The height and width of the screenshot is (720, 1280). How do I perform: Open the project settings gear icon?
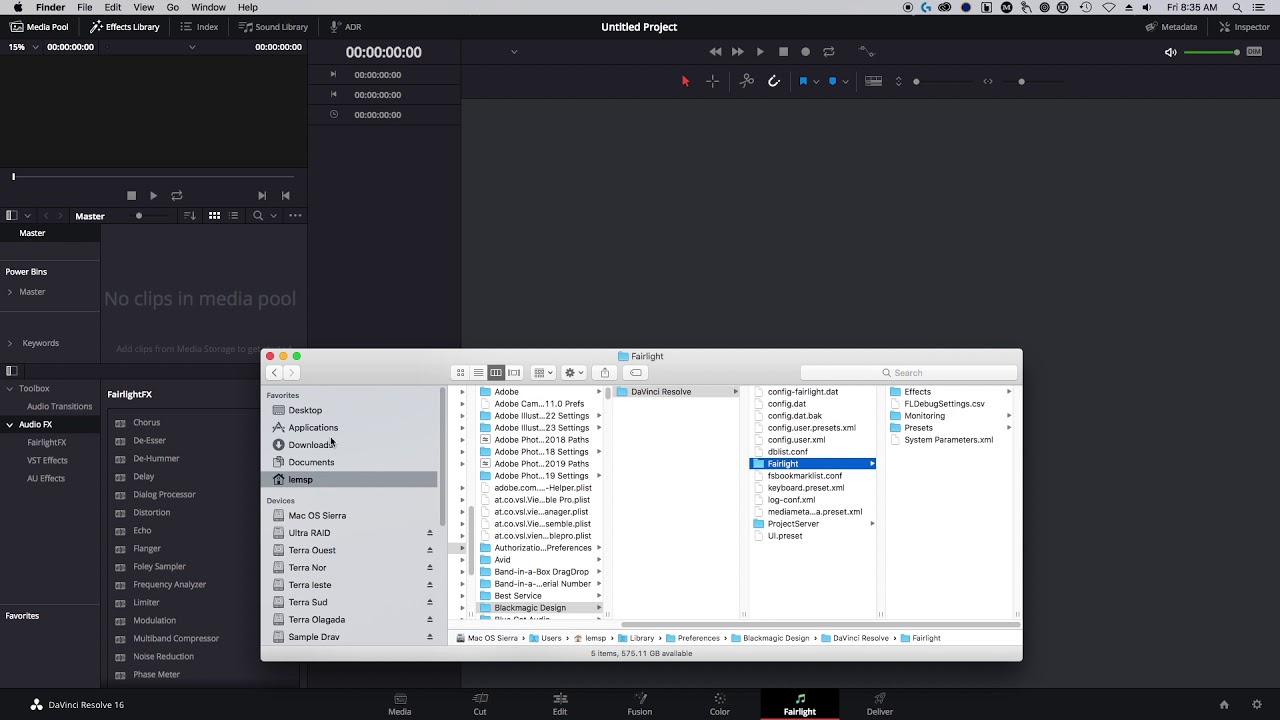tap(1257, 704)
